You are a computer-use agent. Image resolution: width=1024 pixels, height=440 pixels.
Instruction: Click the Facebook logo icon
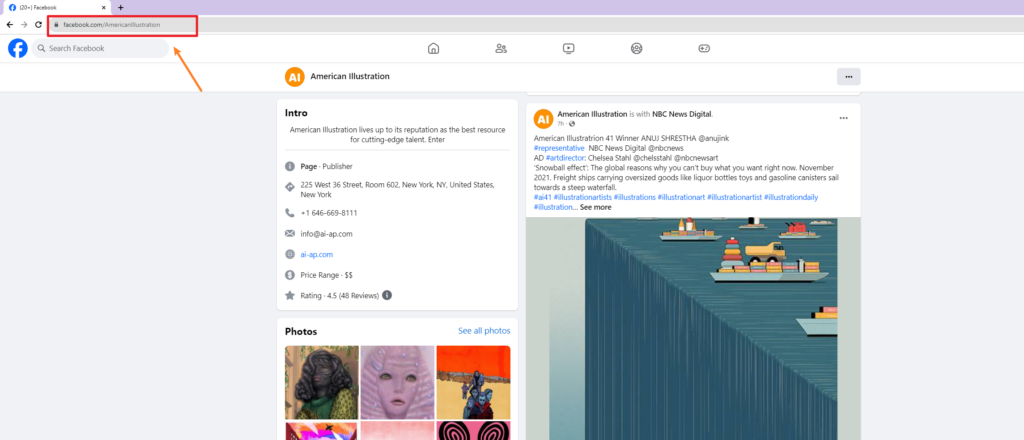point(17,48)
